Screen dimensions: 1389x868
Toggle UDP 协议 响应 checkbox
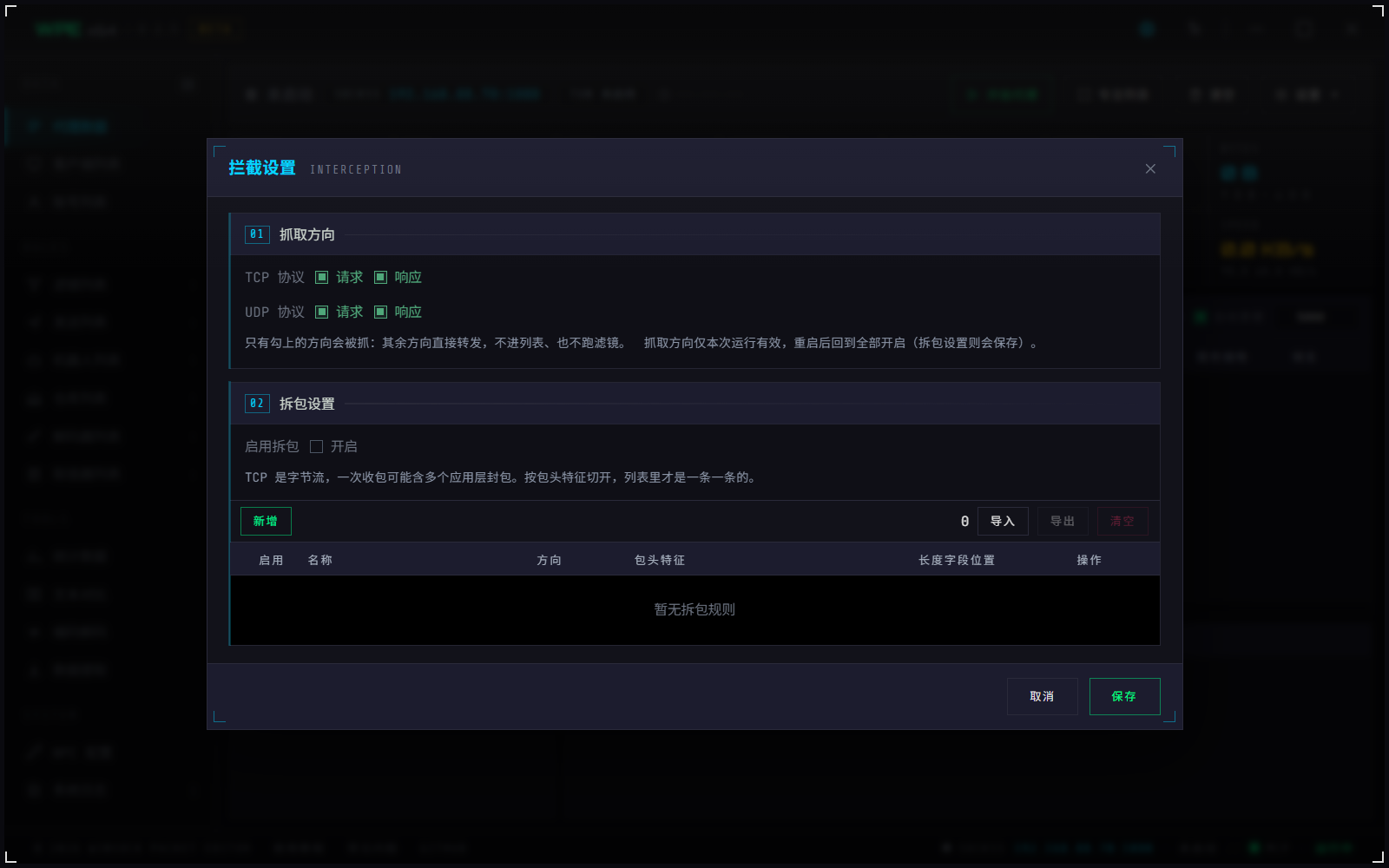point(380,312)
